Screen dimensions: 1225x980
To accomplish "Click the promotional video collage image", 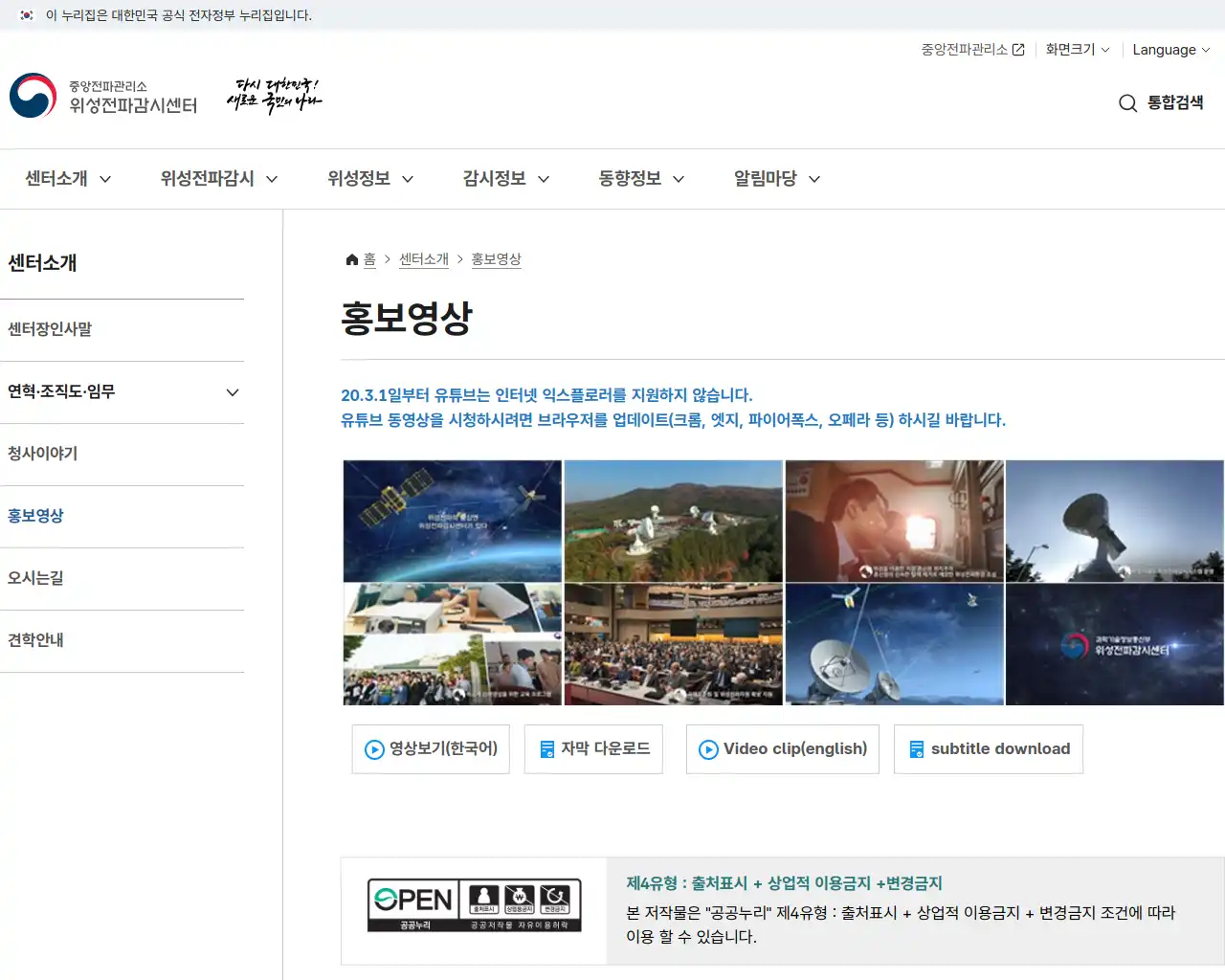I will tap(783, 583).
